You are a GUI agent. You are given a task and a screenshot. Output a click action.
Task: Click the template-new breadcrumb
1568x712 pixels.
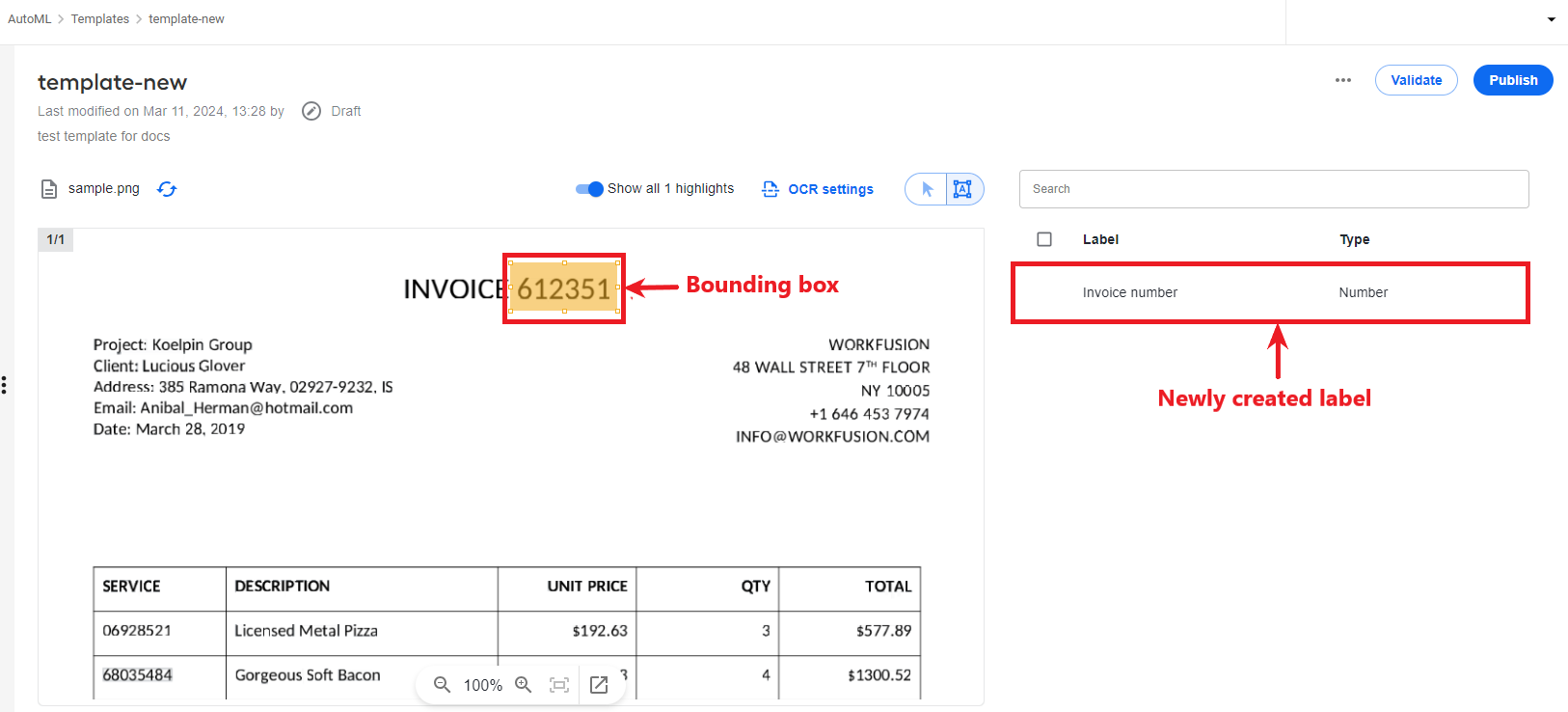186,19
